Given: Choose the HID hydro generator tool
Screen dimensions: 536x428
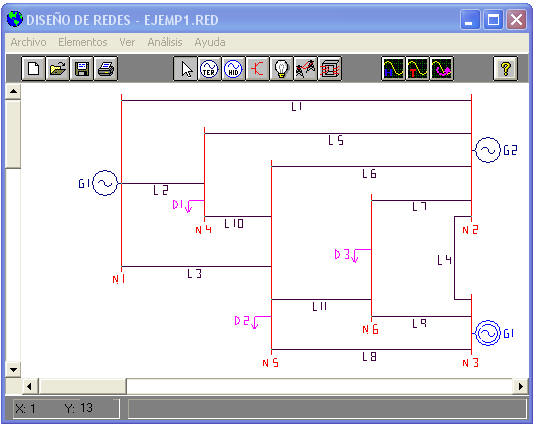Looking at the screenshot, I should 233,69.
